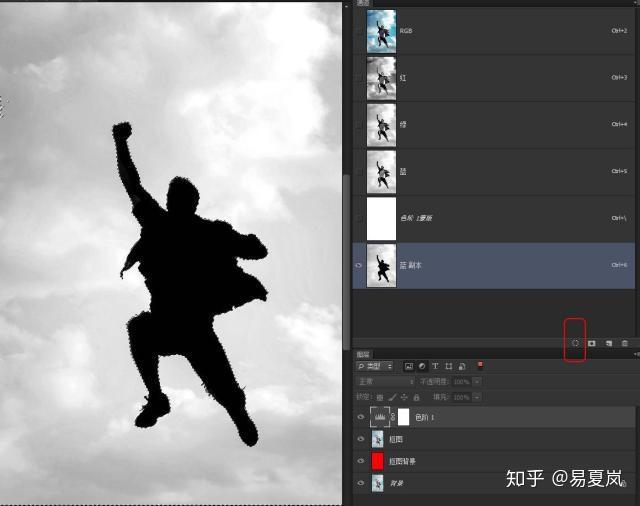Hide the 蓝 副本 channel eye

tap(359, 265)
